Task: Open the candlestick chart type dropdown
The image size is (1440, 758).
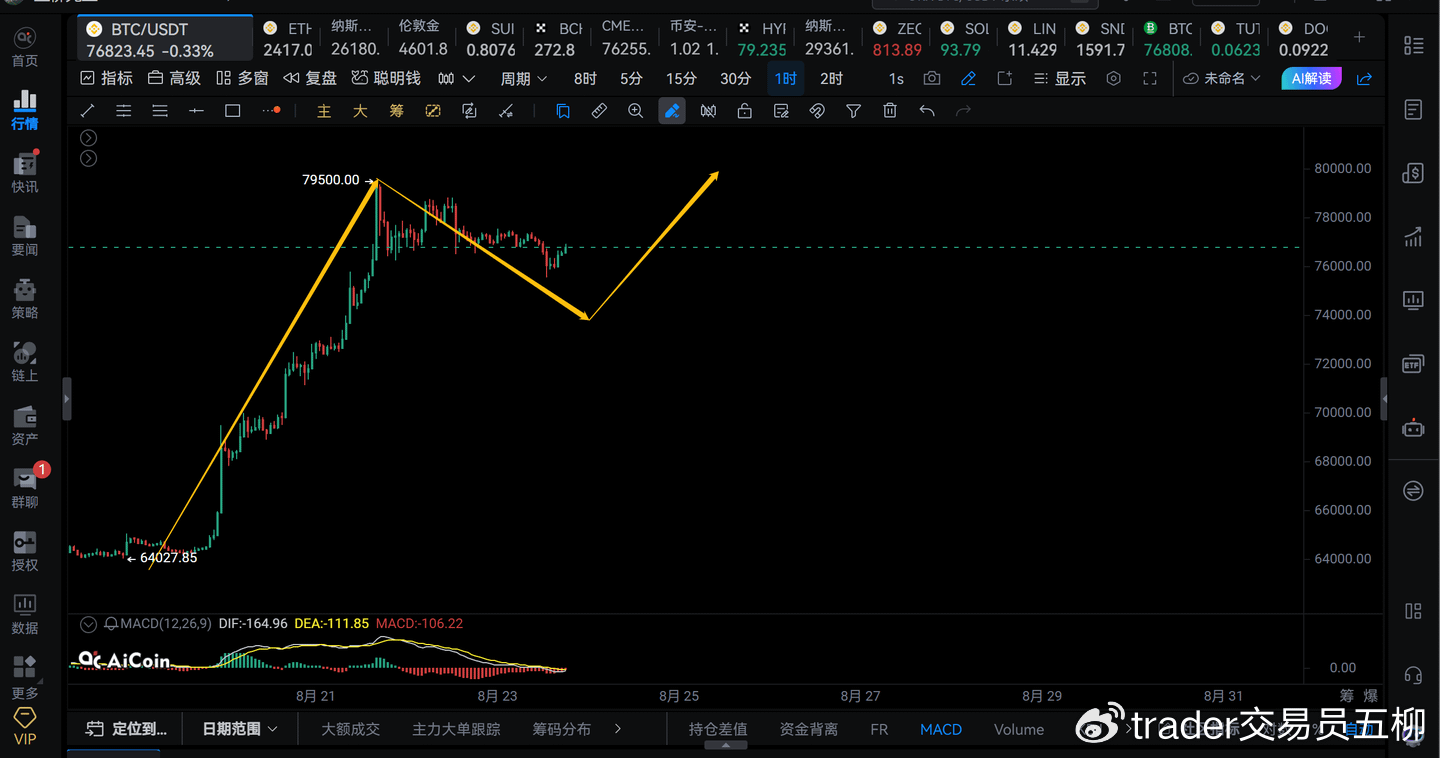Action: 456,78
